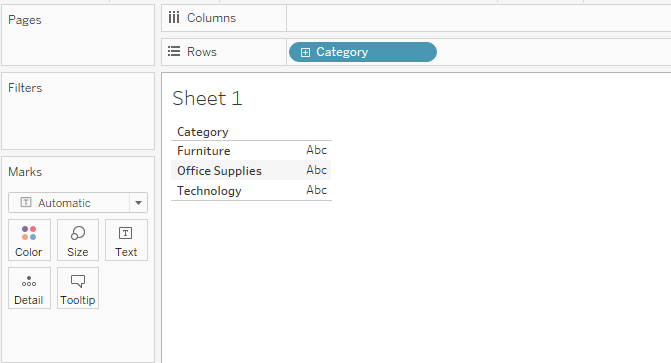This screenshot has width=671, height=363.
Task: Open the mark type dropdown arrow
Action: pyautogui.click(x=138, y=203)
